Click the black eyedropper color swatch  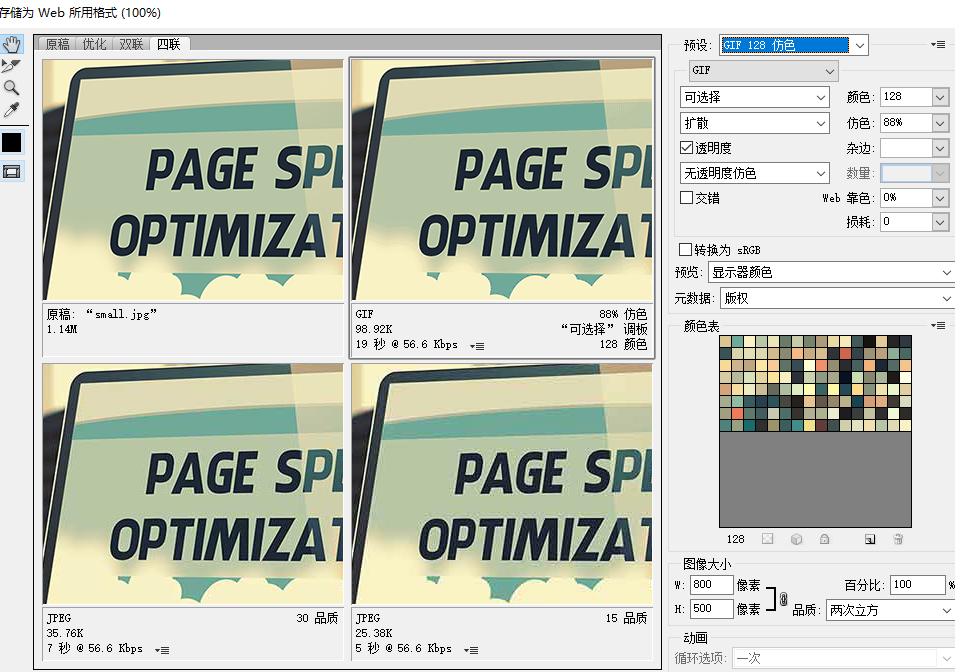[12, 142]
